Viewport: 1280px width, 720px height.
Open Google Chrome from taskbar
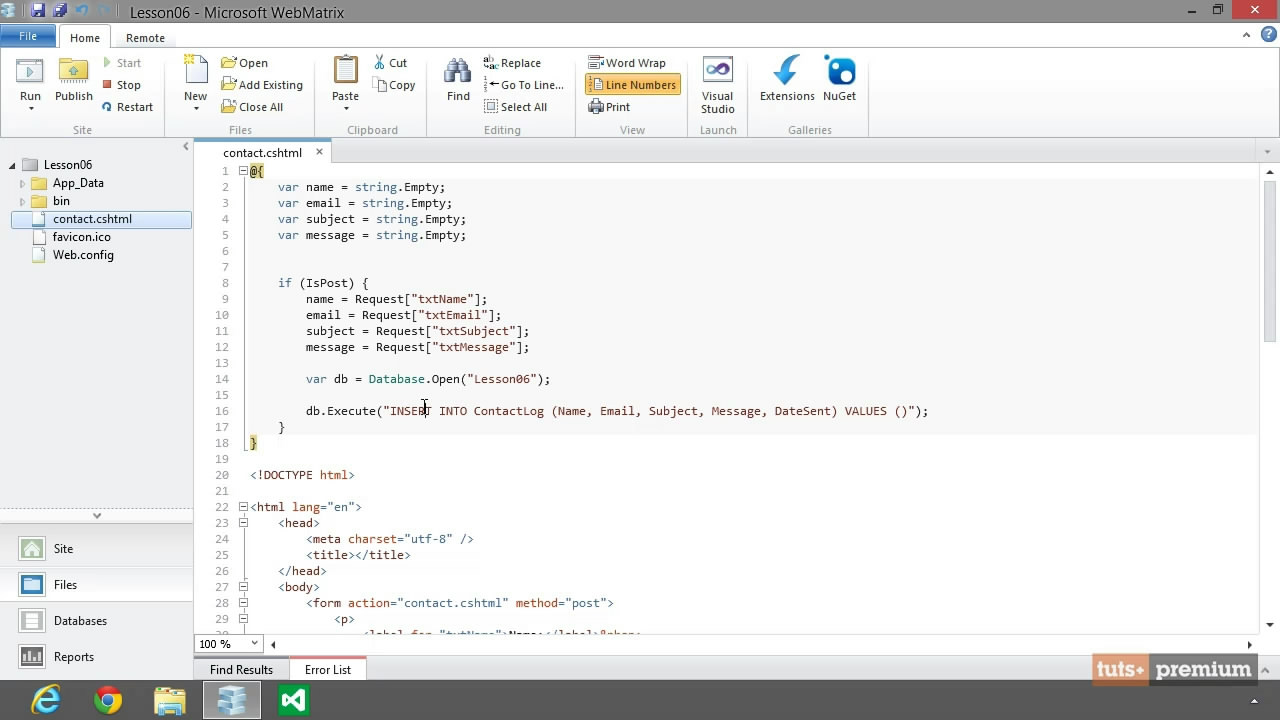(108, 700)
